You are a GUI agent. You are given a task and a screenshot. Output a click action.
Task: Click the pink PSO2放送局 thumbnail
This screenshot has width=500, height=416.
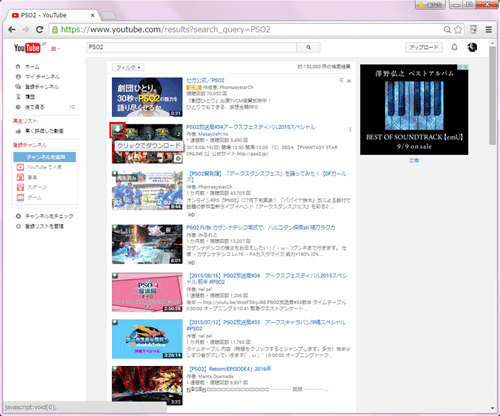click(147, 292)
